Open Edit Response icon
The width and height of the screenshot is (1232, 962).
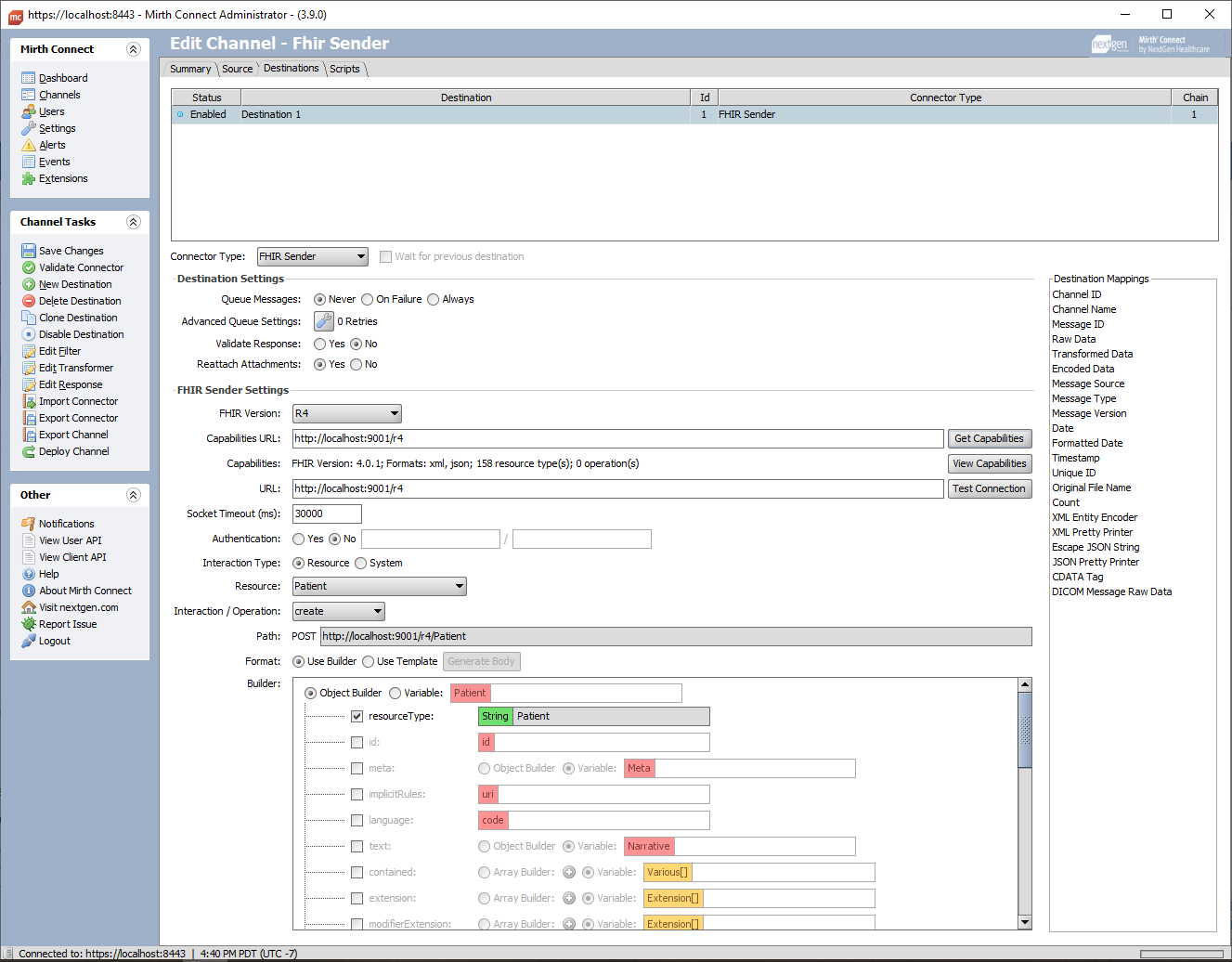coord(29,384)
